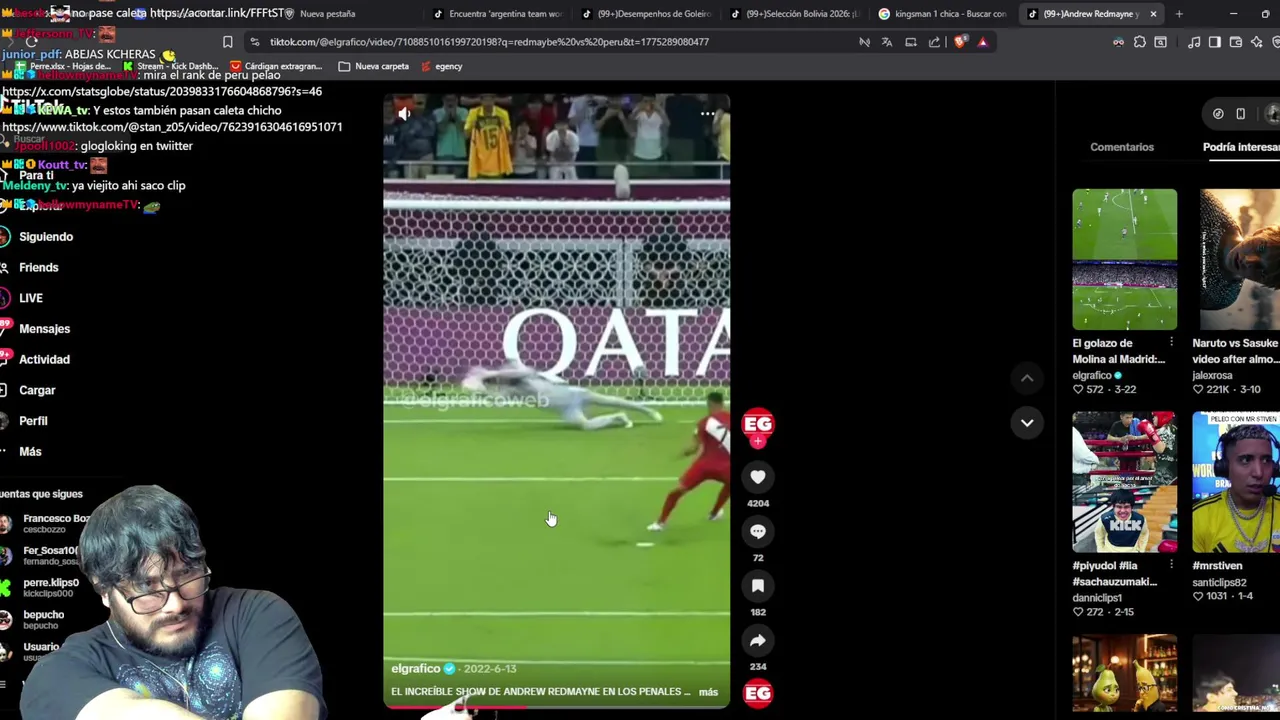Viewport: 1280px width, 720px height.
Task: Click the Brave Rewards triangle icon
Action: coord(983,42)
